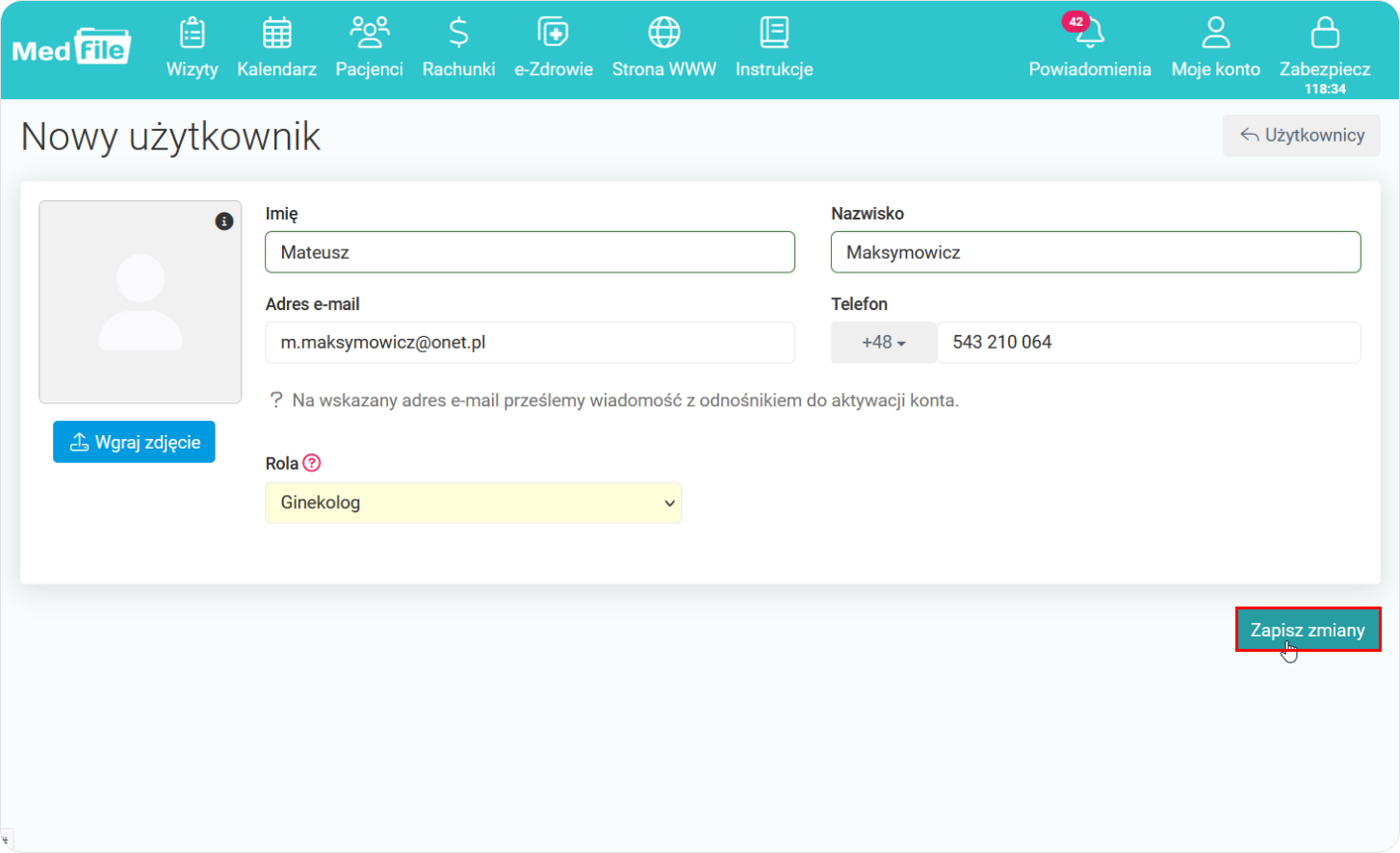1400x853 pixels.
Task: Open the Instrukcje book icon
Action: coord(774,33)
